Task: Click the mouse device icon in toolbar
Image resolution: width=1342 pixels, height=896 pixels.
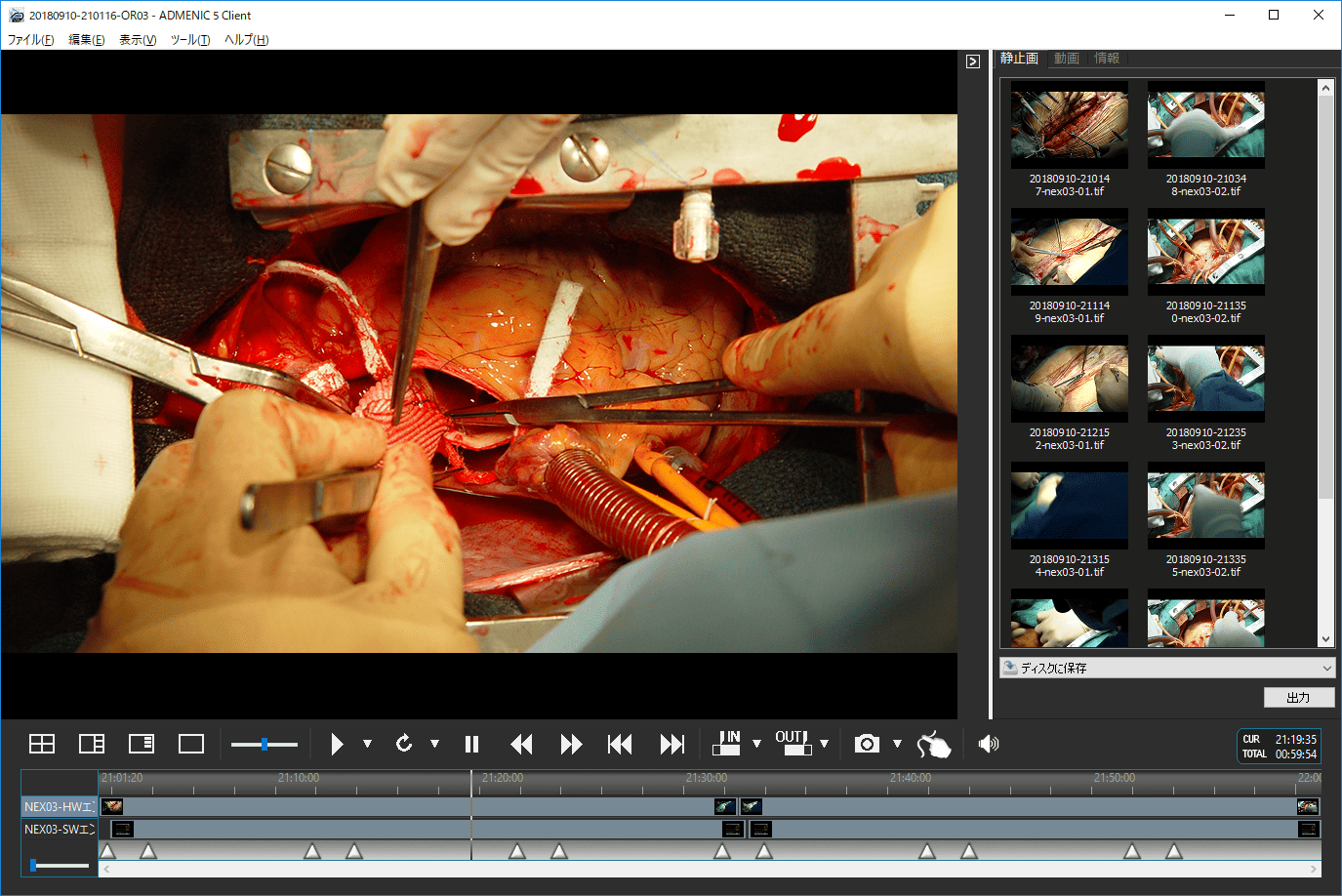Action: click(x=934, y=745)
